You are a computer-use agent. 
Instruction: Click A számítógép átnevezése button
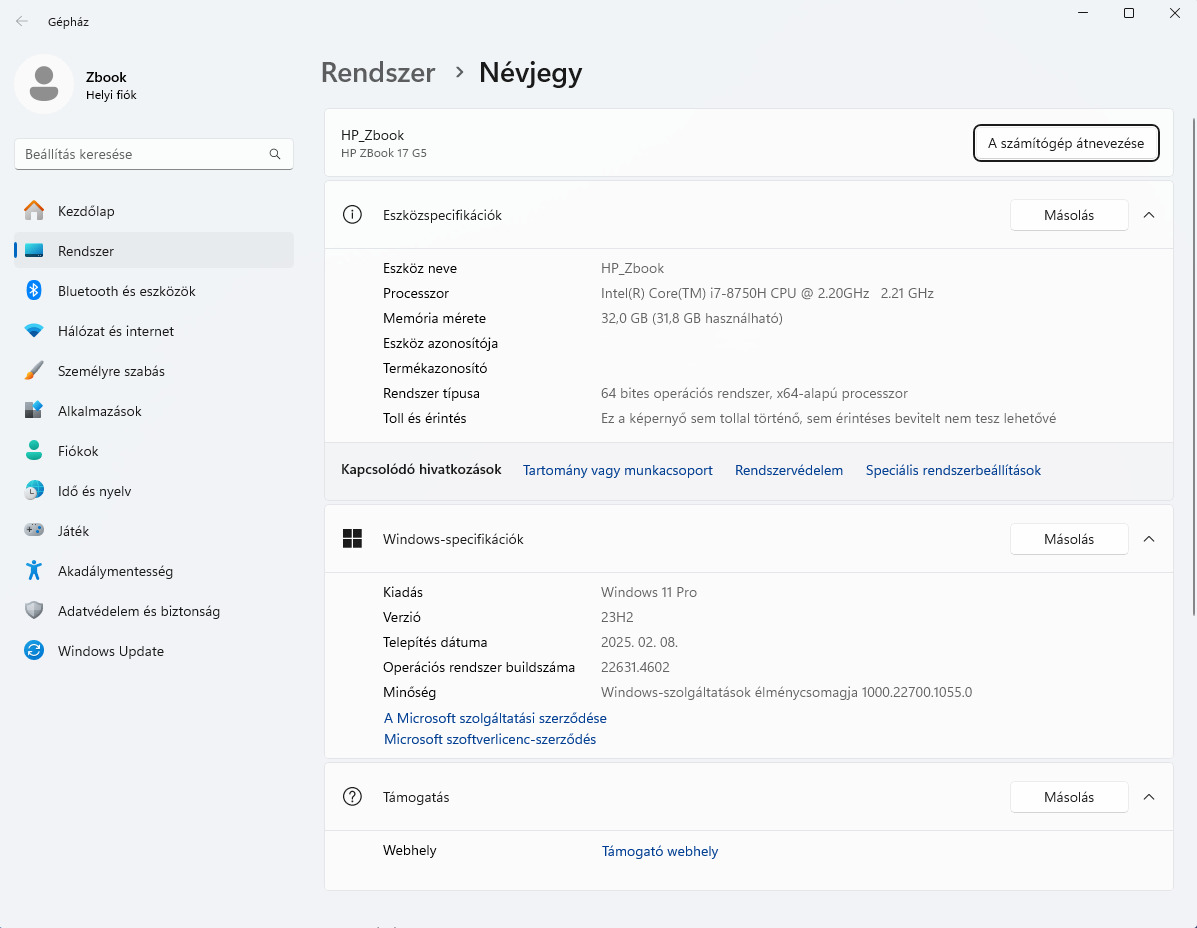pos(1066,143)
